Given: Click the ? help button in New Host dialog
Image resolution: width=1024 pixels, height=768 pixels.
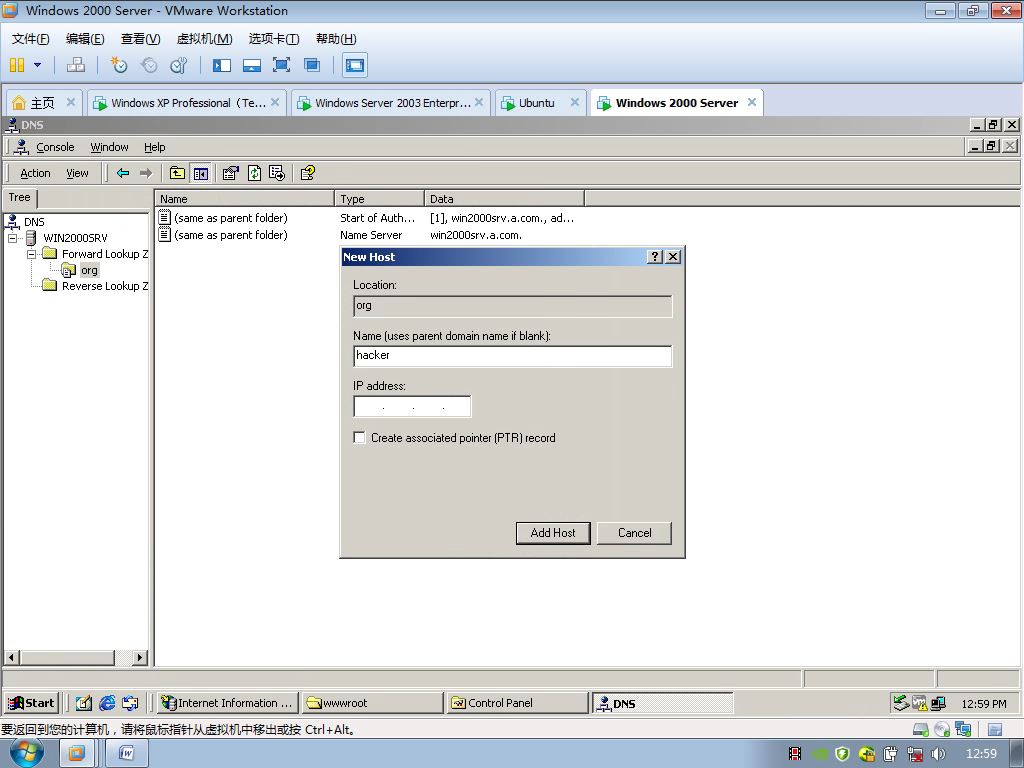Looking at the screenshot, I should [x=655, y=257].
